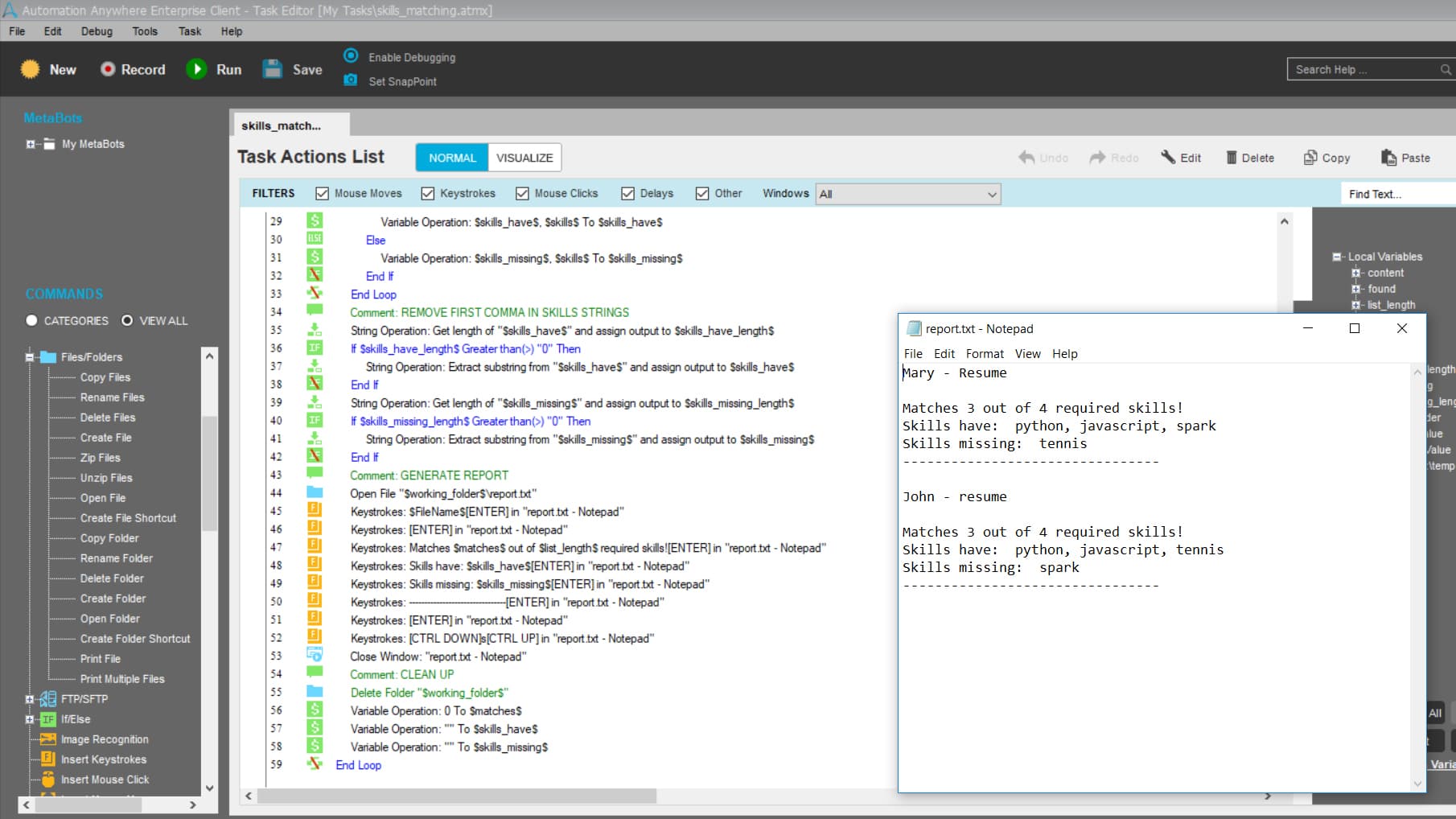Click the Paste clipboard icon
This screenshot has height=819, width=1456.
click(1388, 158)
